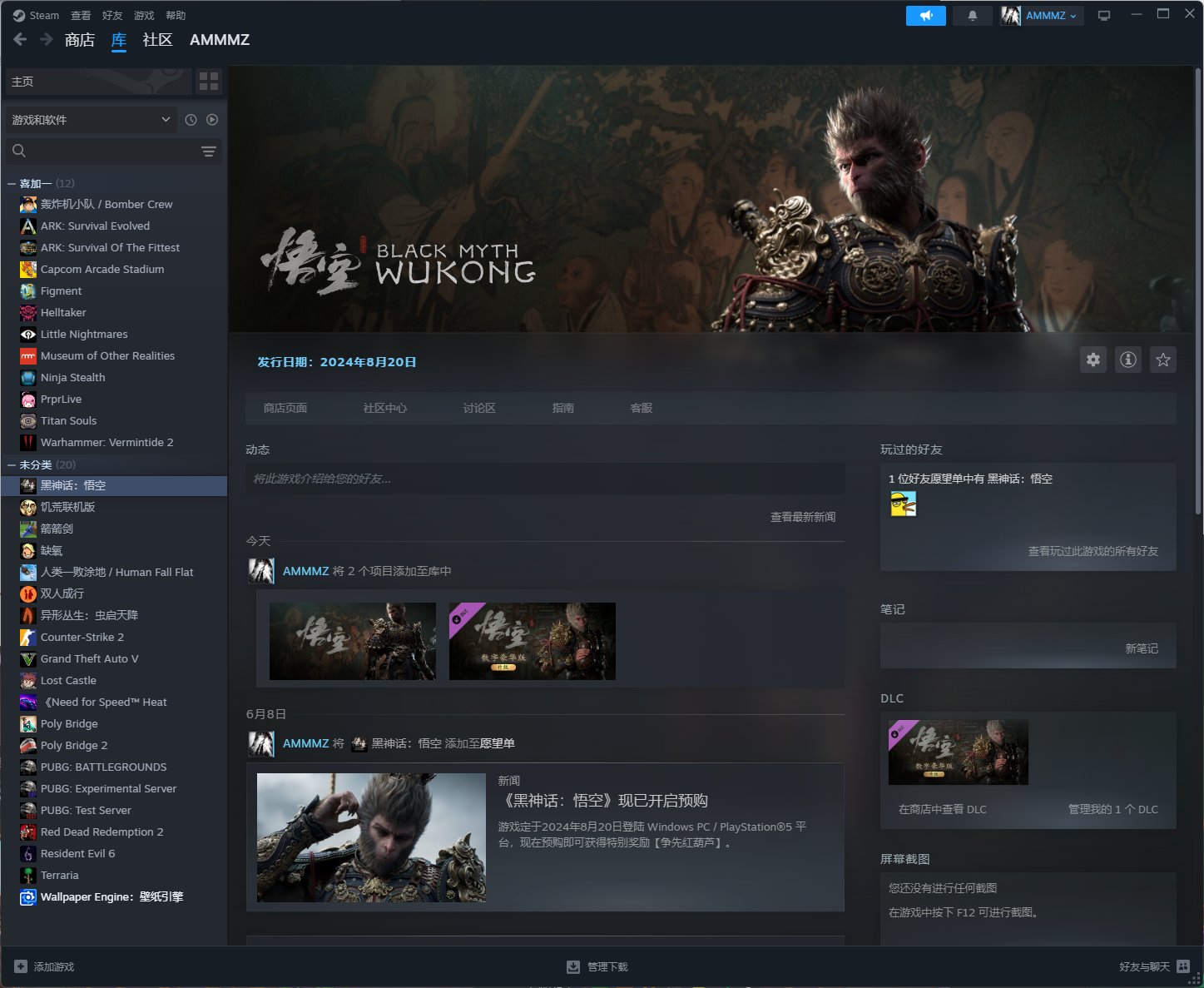Click 在商店中查看 DLC
The width and height of the screenshot is (1204, 988).
tap(943, 809)
